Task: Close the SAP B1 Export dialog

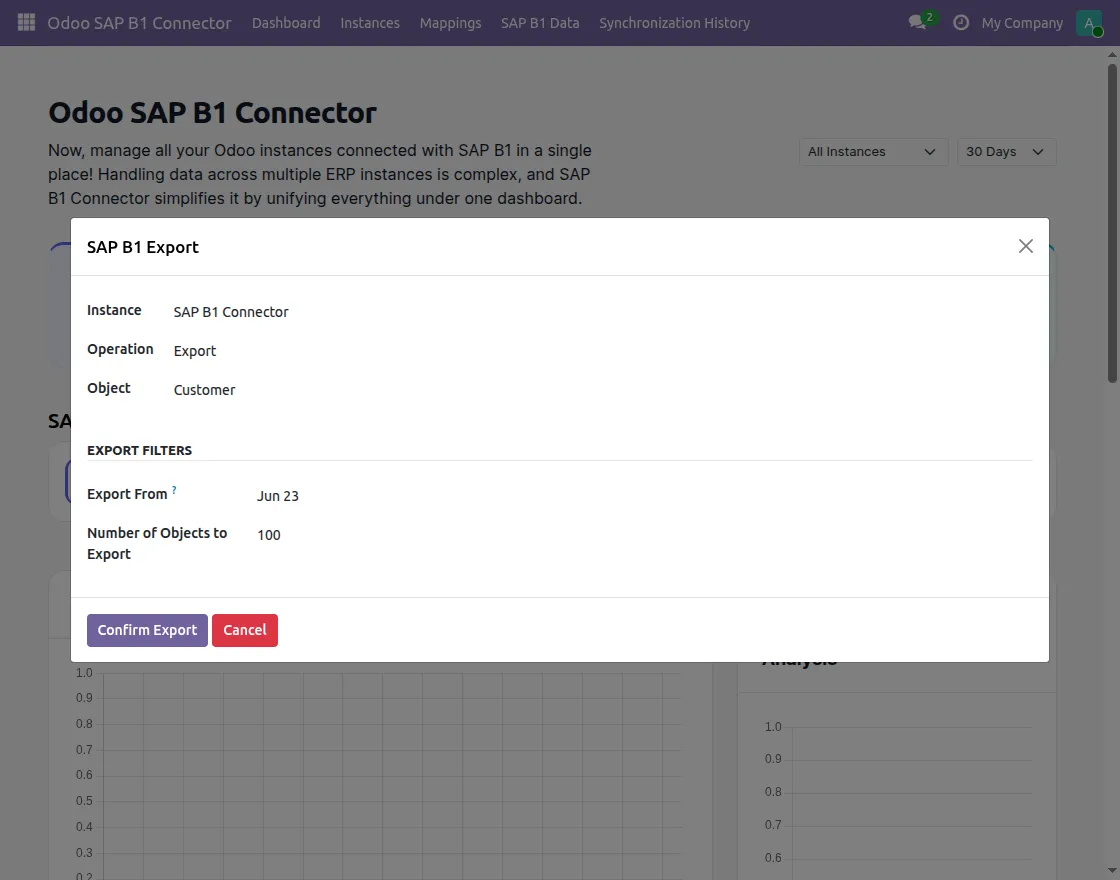Action: [x=1026, y=246]
